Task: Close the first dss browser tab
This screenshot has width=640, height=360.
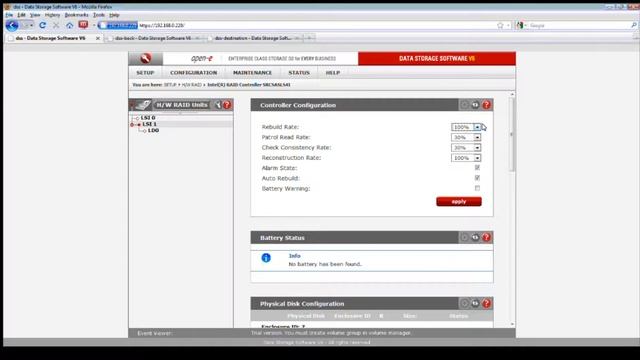Action: click(x=98, y=38)
